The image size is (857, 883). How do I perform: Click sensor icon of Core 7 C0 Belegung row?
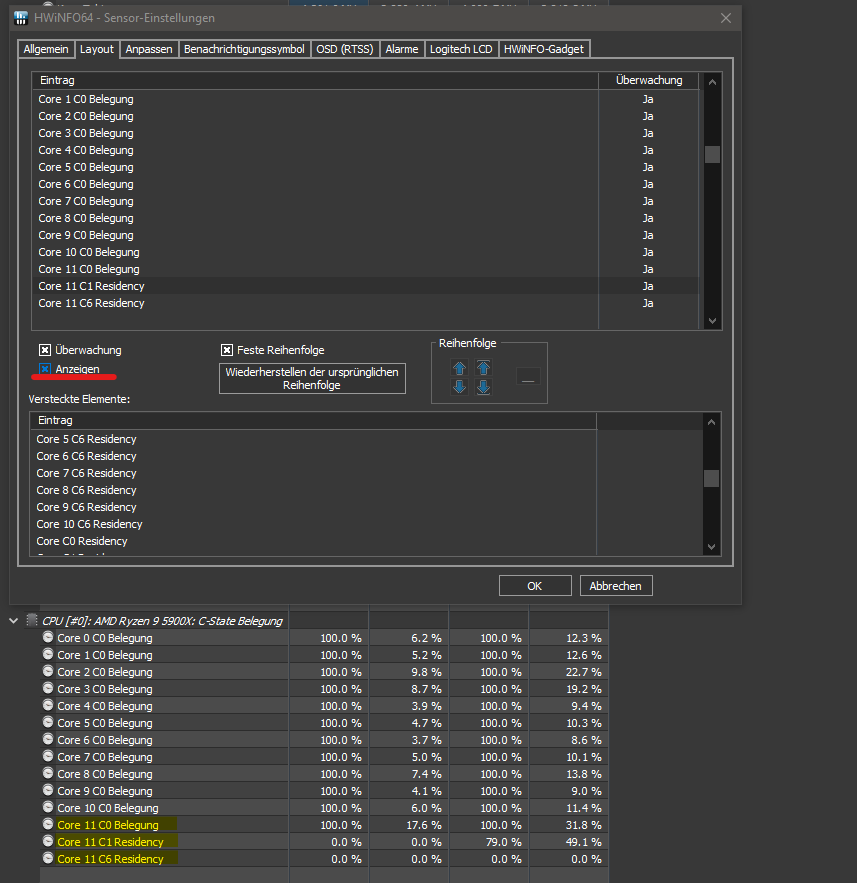48,756
